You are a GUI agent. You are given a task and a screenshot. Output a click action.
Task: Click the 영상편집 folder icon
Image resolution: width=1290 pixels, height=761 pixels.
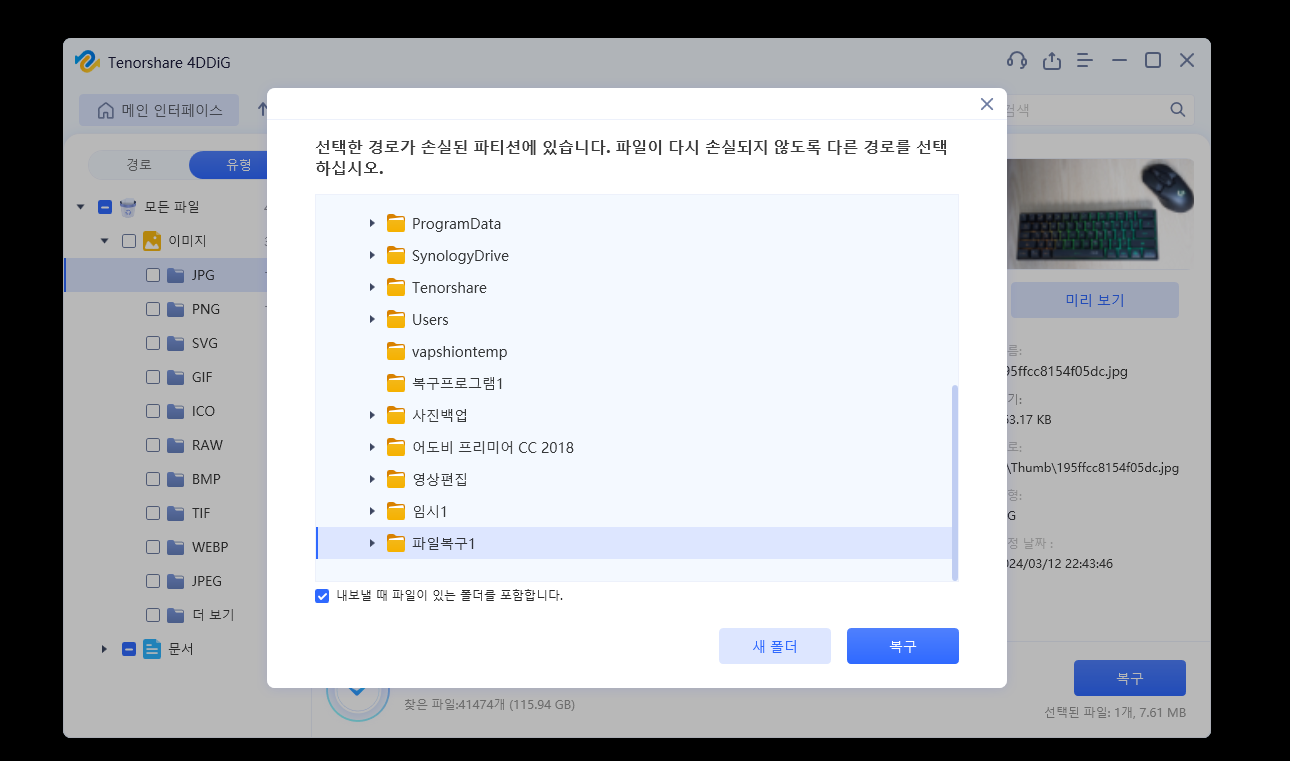point(396,479)
